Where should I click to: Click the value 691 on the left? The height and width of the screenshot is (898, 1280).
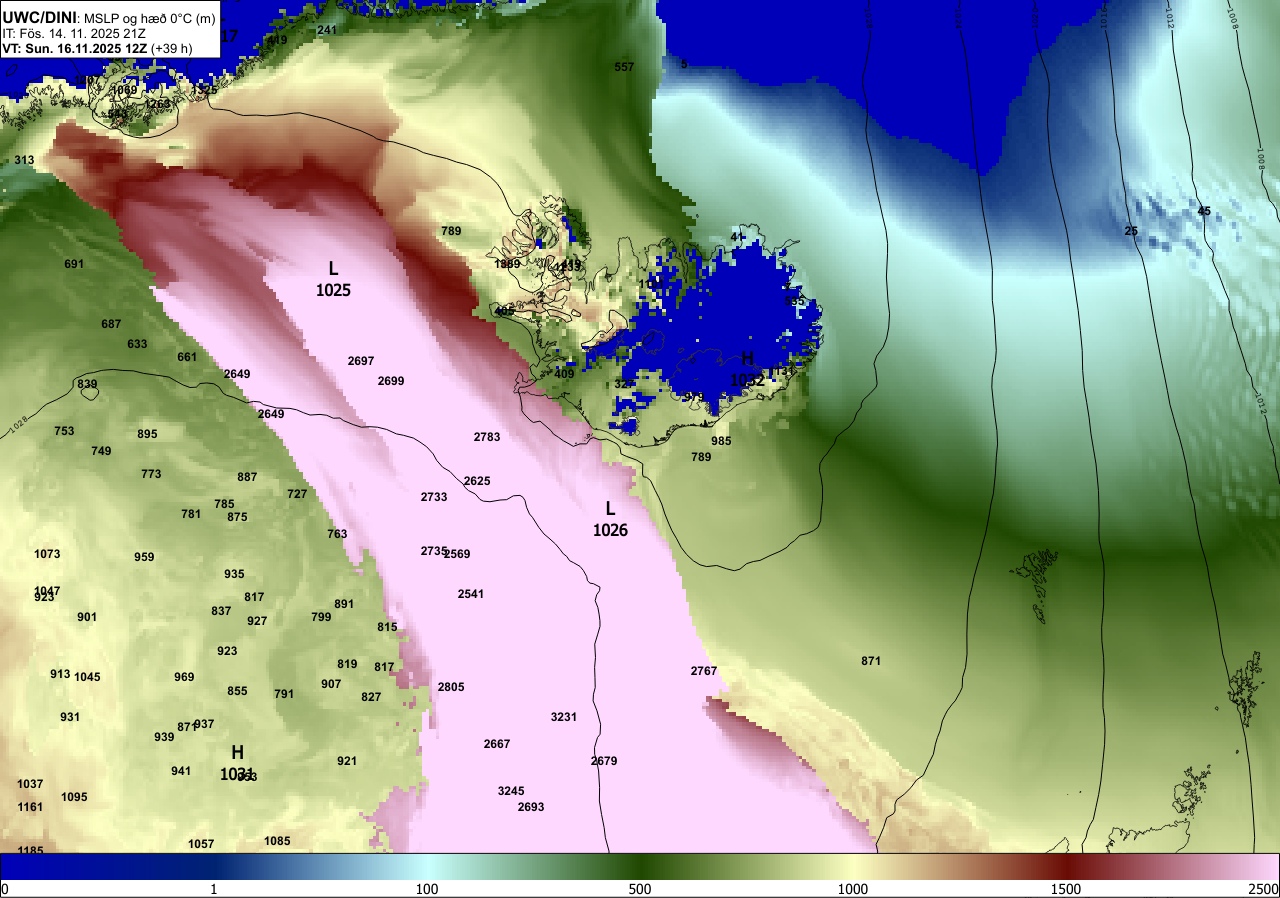click(x=74, y=264)
